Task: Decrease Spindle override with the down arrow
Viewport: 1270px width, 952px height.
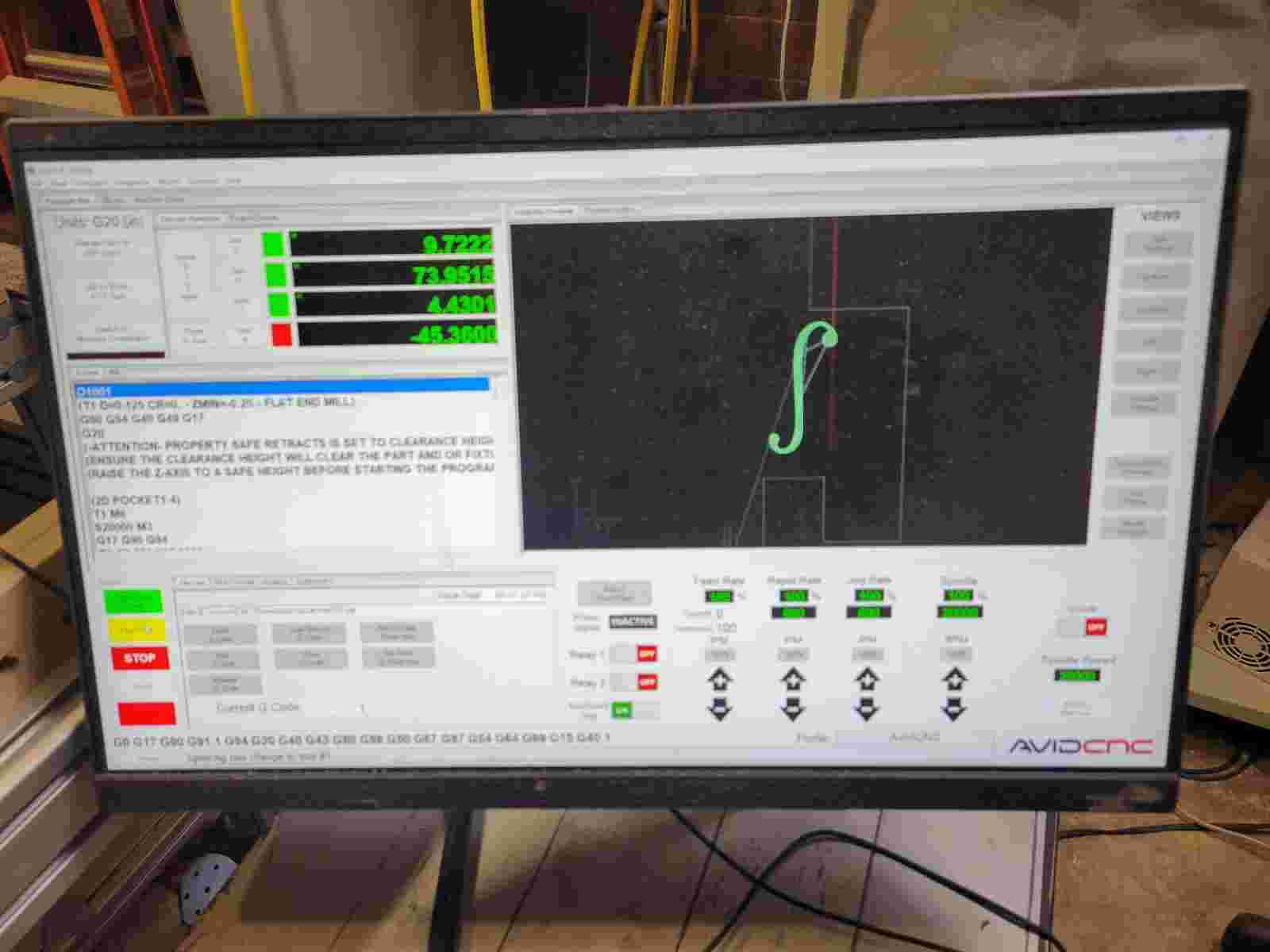Action: [956, 708]
